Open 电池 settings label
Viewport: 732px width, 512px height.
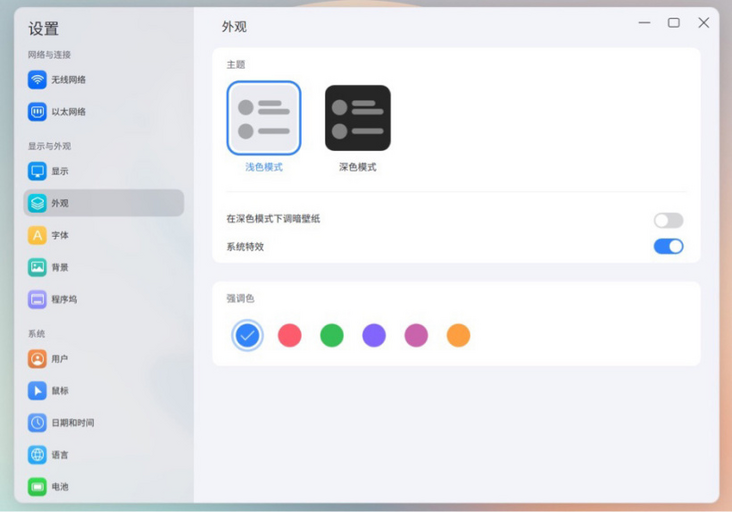[60, 487]
